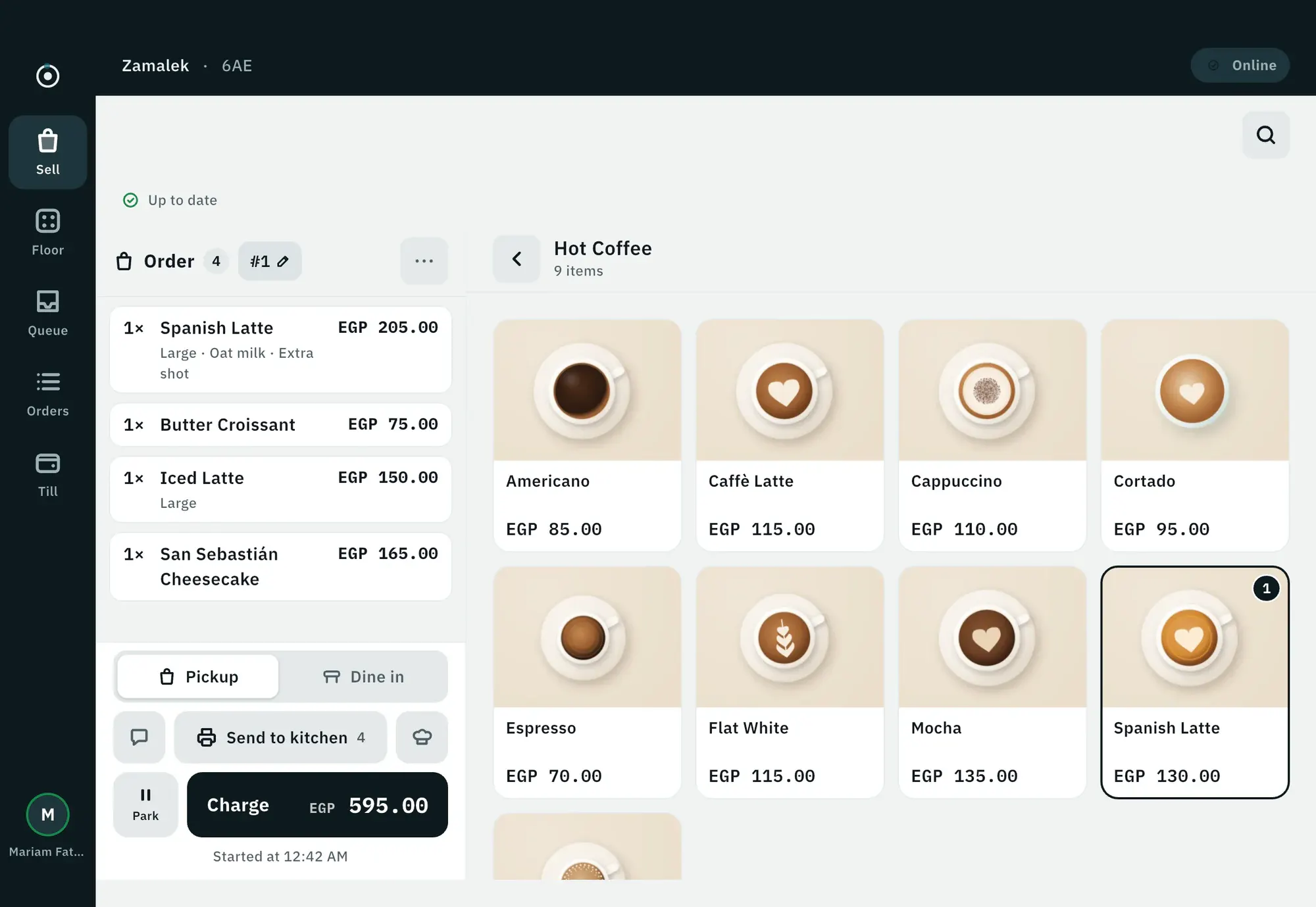Add Flat White to order

pyautogui.click(x=790, y=682)
